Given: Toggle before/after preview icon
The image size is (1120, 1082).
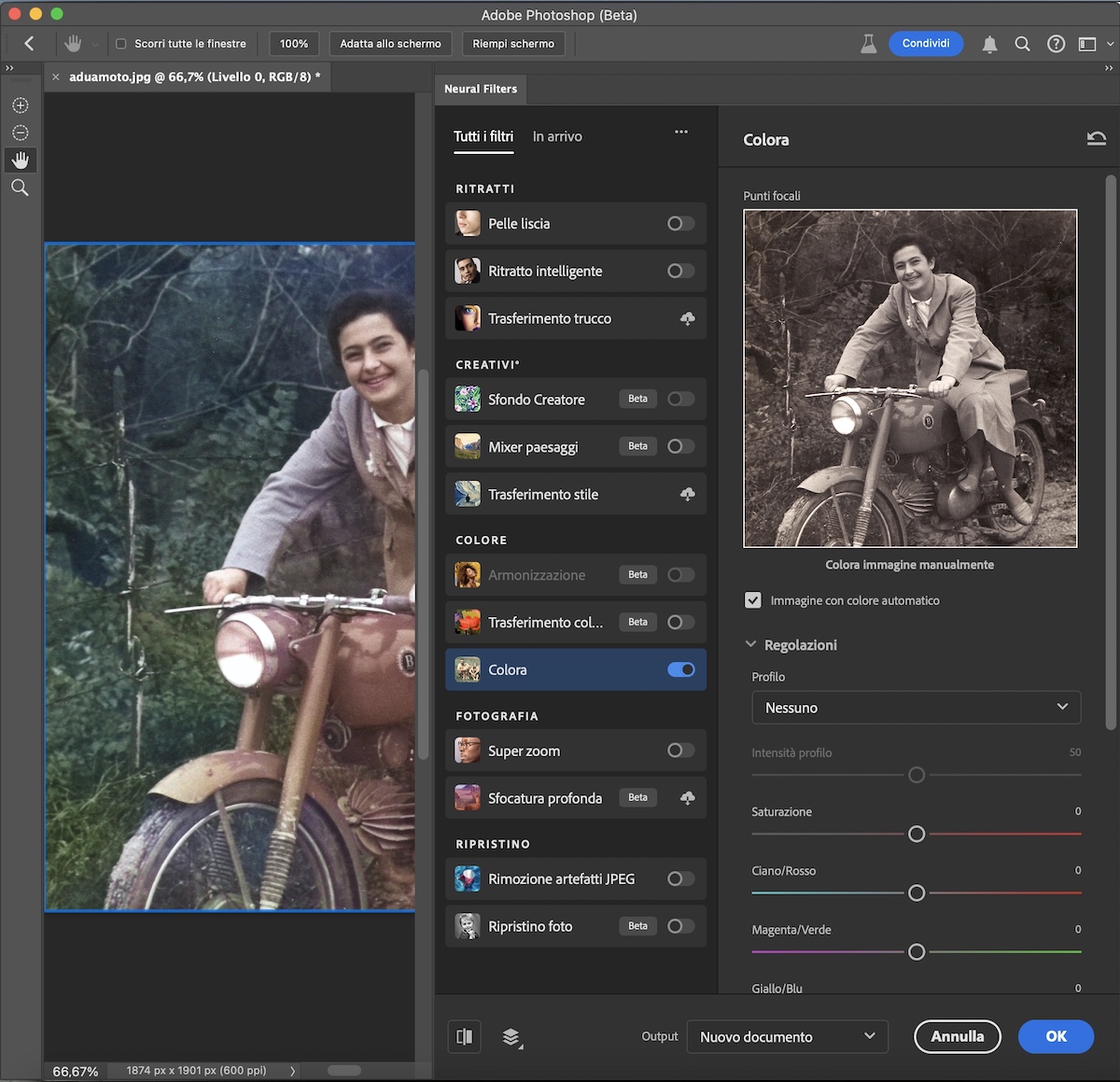Looking at the screenshot, I should pyautogui.click(x=464, y=1036).
